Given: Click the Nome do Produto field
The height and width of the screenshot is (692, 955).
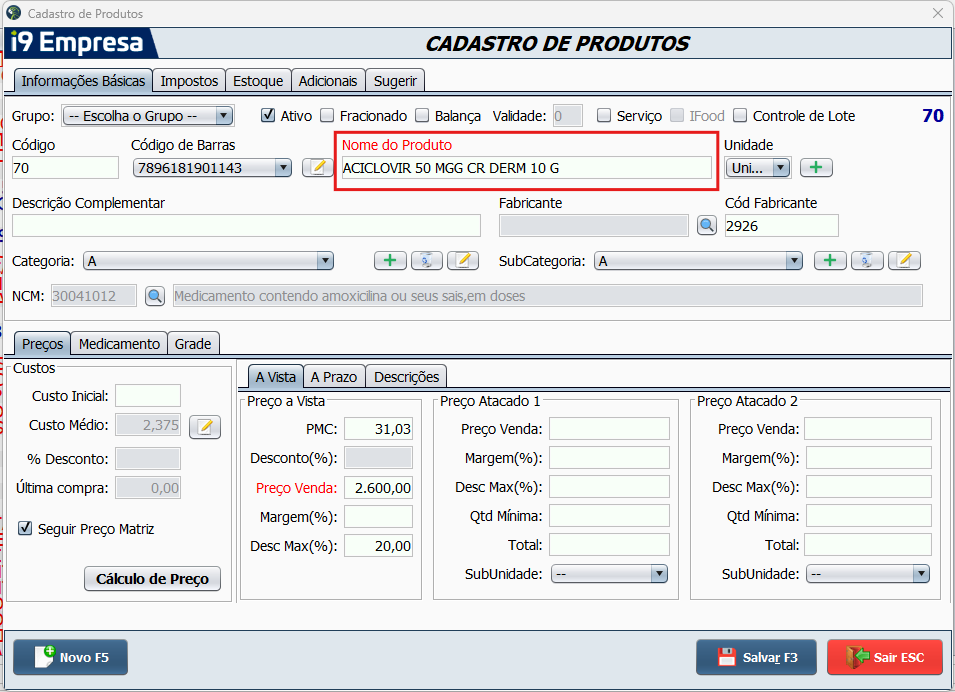Looking at the screenshot, I should coord(526,168).
